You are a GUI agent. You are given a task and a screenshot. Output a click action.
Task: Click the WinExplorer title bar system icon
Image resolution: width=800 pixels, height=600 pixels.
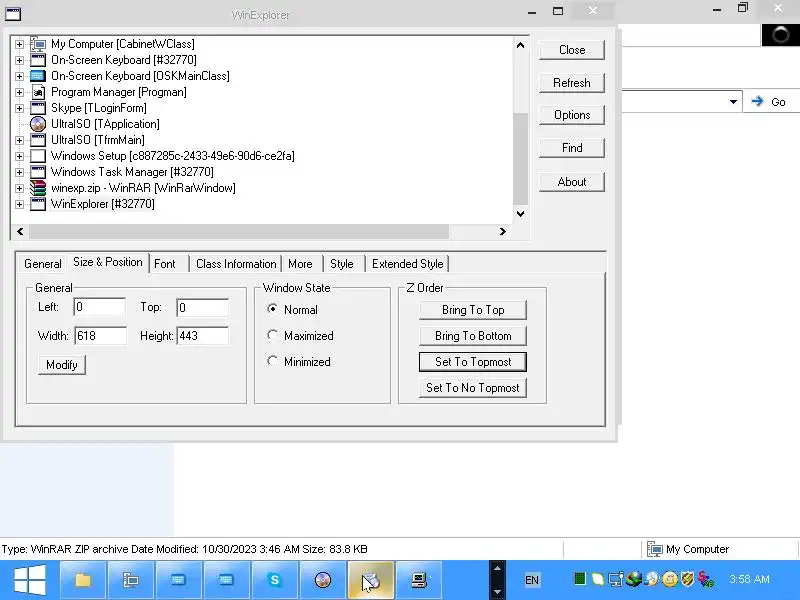click(13, 14)
